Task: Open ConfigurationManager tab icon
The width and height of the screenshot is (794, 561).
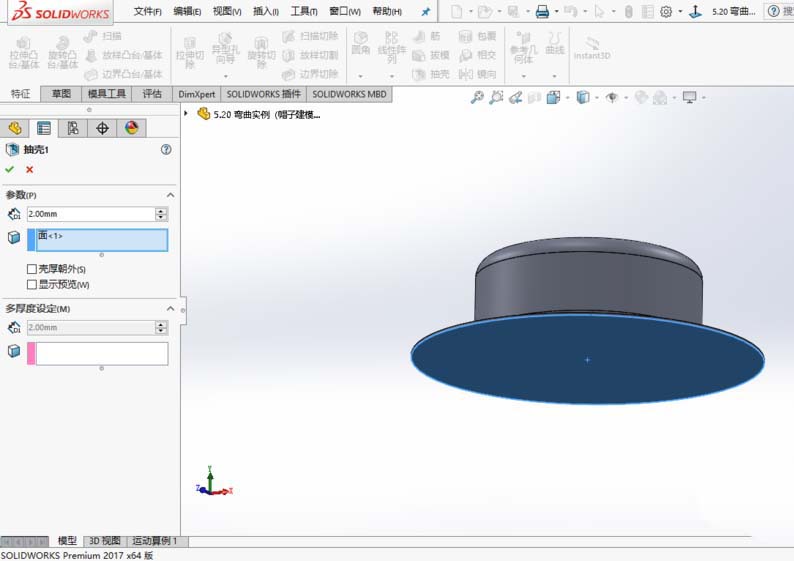Action: [x=73, y=128]
